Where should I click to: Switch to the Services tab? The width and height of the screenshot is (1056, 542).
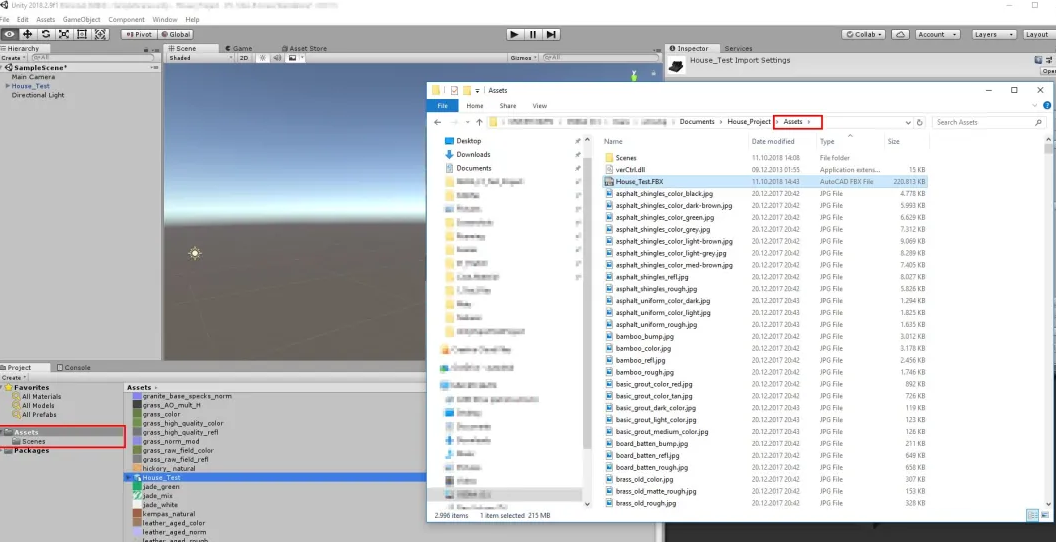coord(738,48)
